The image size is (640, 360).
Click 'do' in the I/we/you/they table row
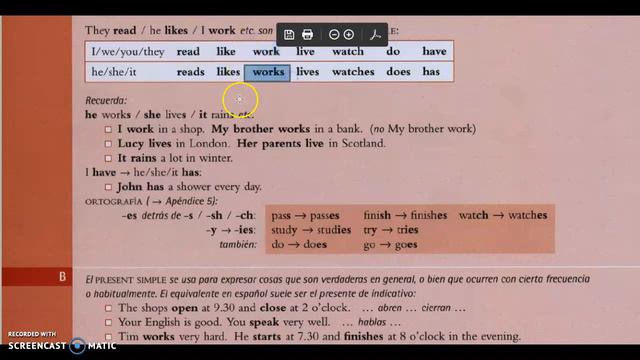(393, 51)
